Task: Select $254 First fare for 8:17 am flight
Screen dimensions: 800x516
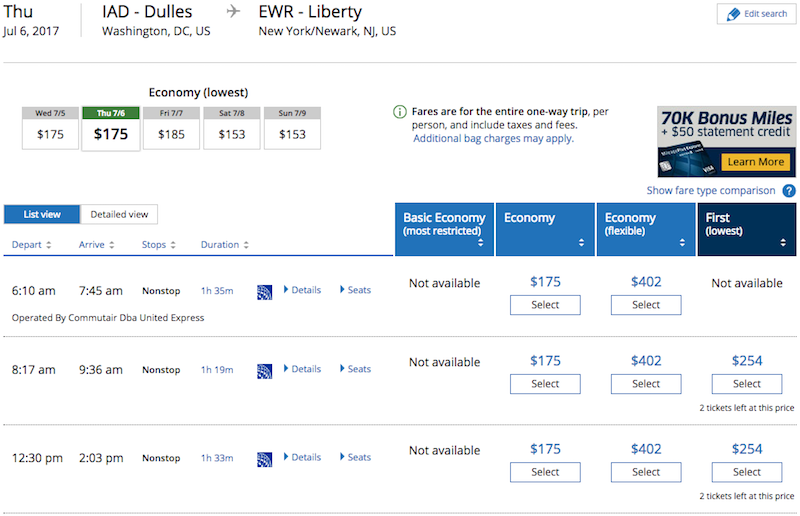Action: click(x=747, y=384)
